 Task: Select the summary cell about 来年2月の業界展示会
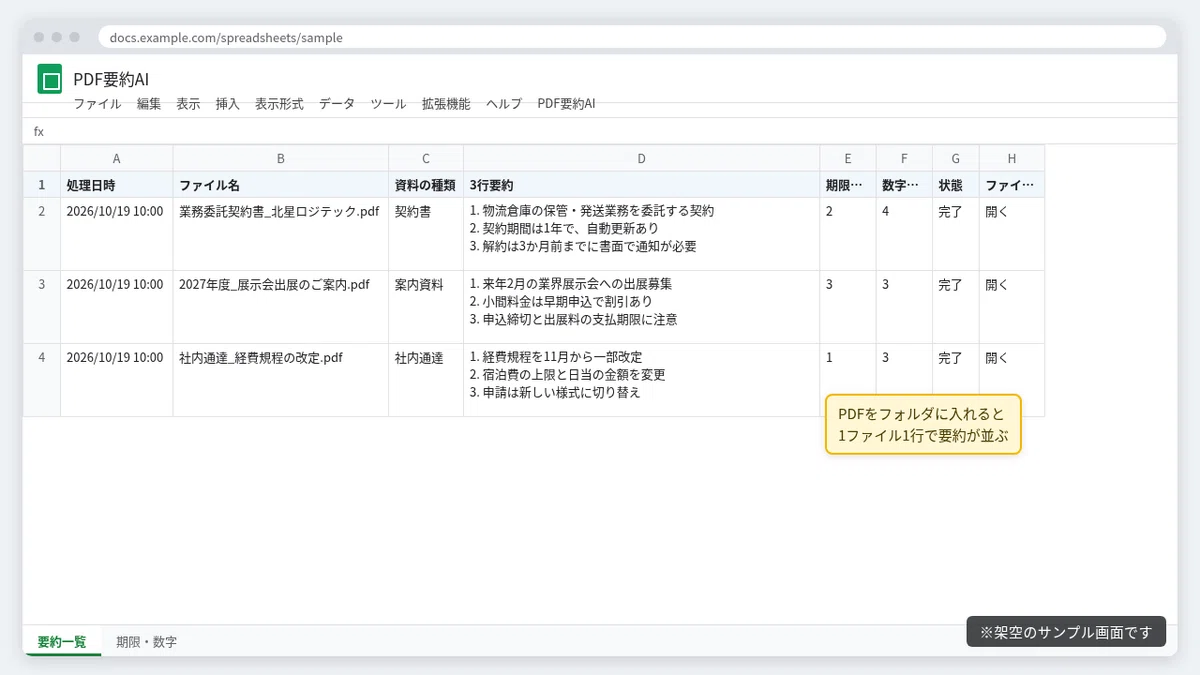[642, 307]
